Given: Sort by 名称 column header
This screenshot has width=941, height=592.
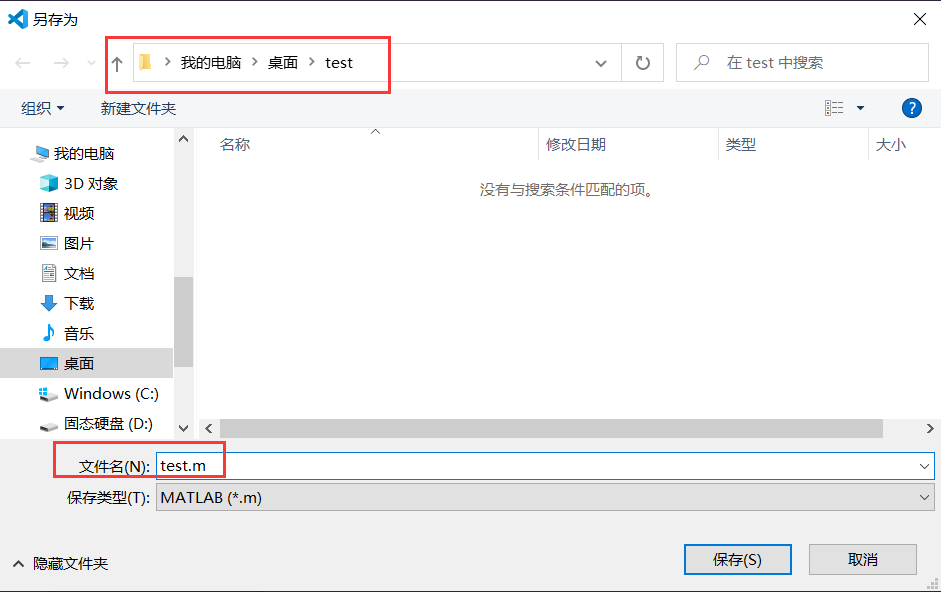Looking at the screenshot, I should 235,145.
